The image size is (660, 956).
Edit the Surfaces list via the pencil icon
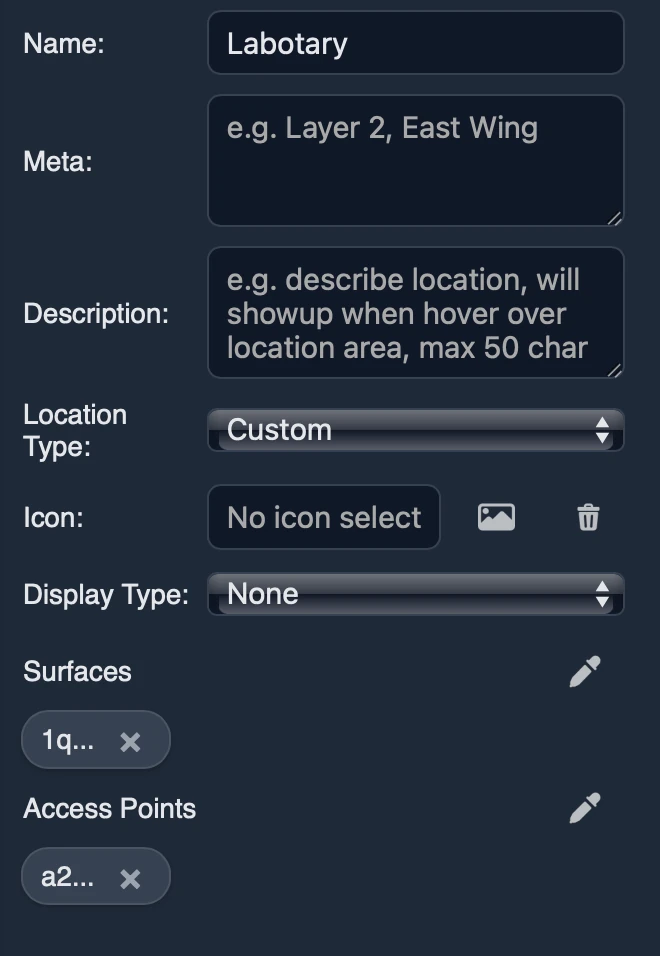(585, 671)
